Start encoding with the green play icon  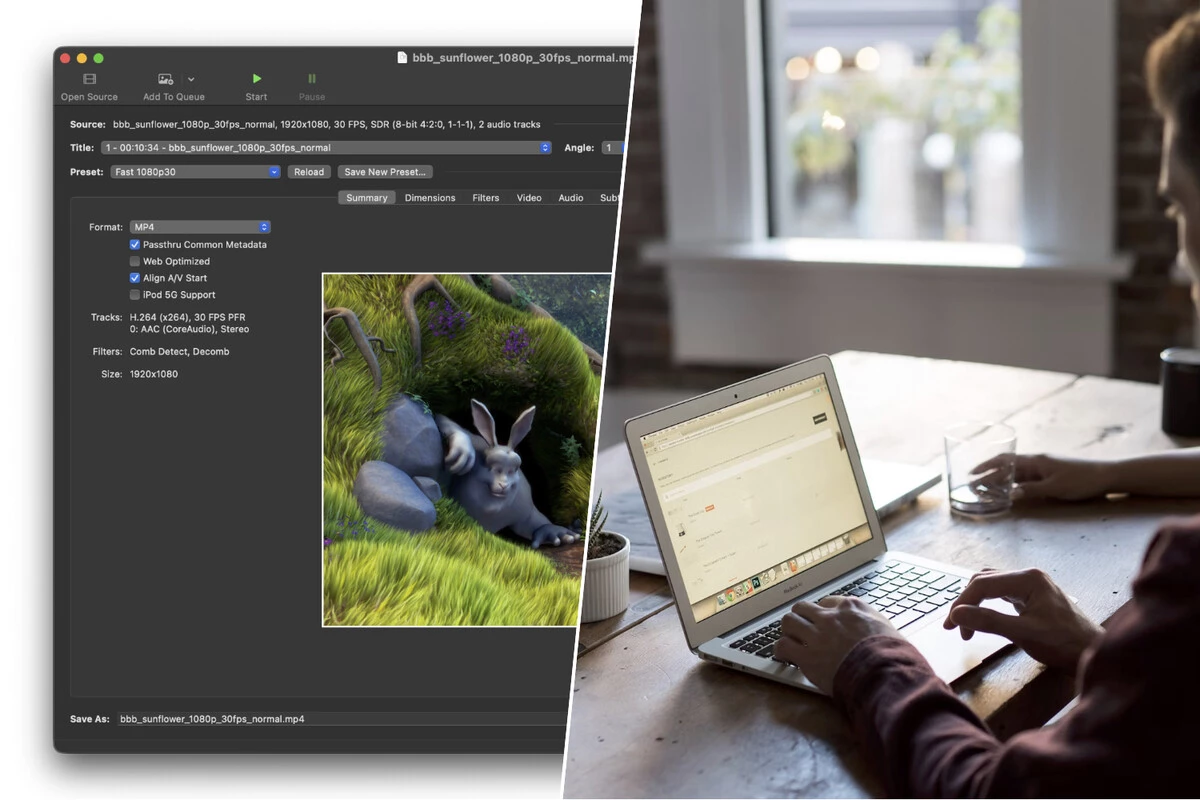pos(257,79)
